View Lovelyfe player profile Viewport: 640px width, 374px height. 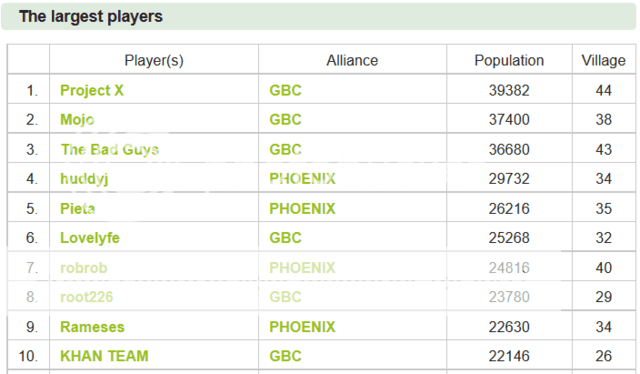point(90,238)
